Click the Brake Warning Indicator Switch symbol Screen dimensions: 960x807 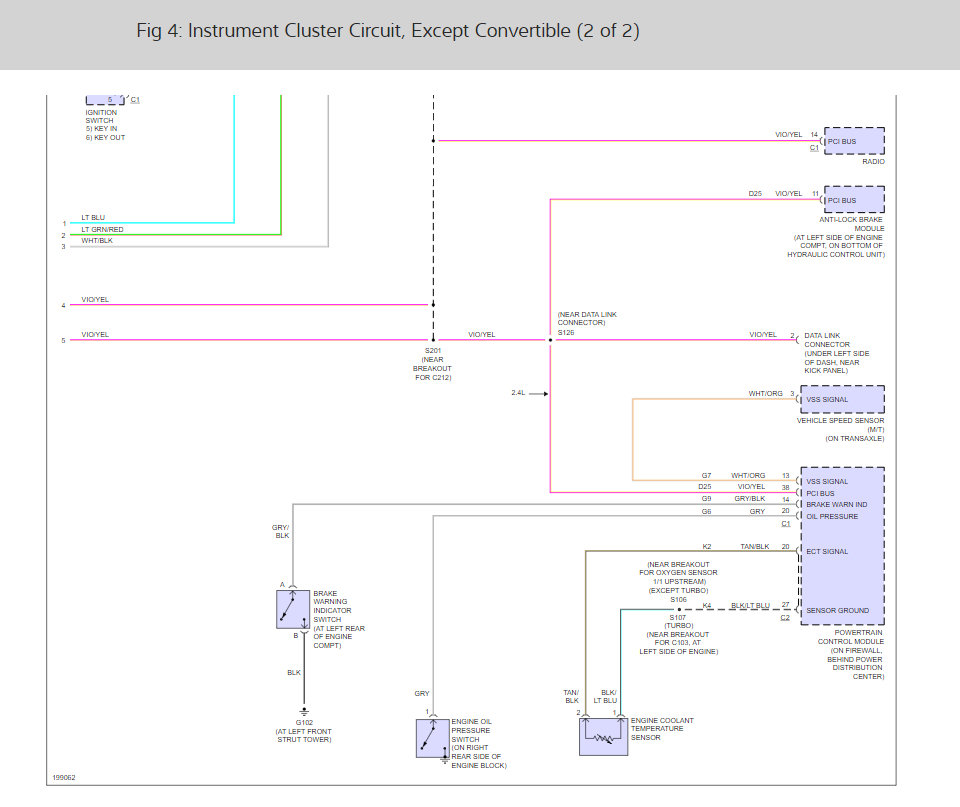point(293,609)
